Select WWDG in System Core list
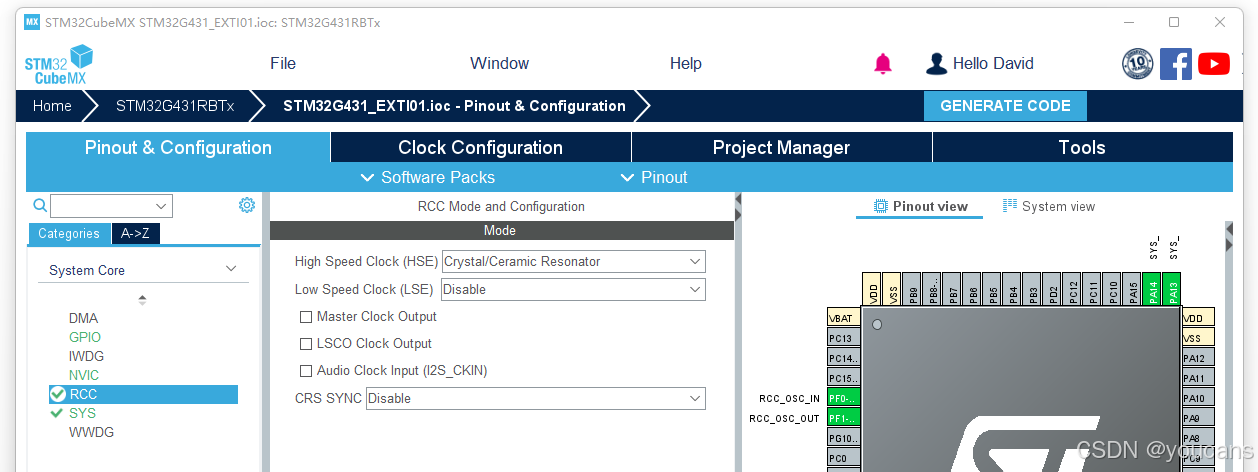The height and width of the screenshot is (472, 1258). 91,432
